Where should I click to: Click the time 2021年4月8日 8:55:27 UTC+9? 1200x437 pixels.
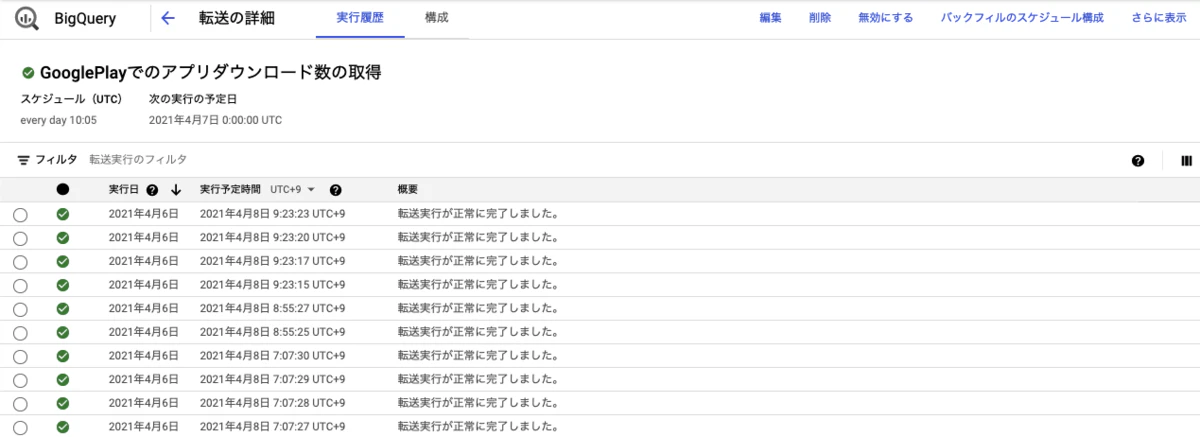point(272,309)
